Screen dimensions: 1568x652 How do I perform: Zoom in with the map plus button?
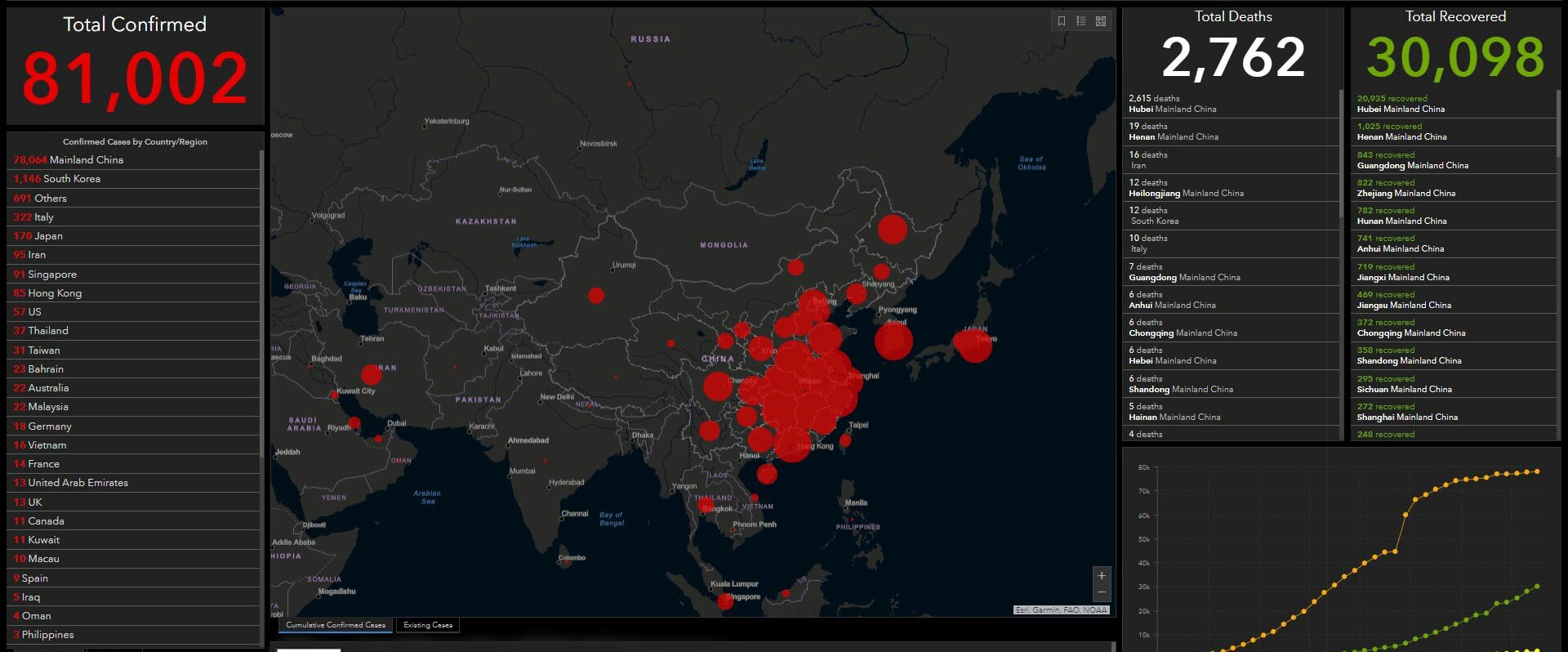(x=1102, y=576)
